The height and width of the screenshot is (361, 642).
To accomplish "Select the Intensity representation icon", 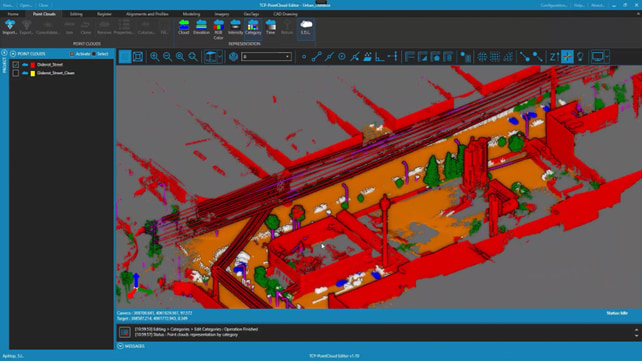I will [235, 25].
